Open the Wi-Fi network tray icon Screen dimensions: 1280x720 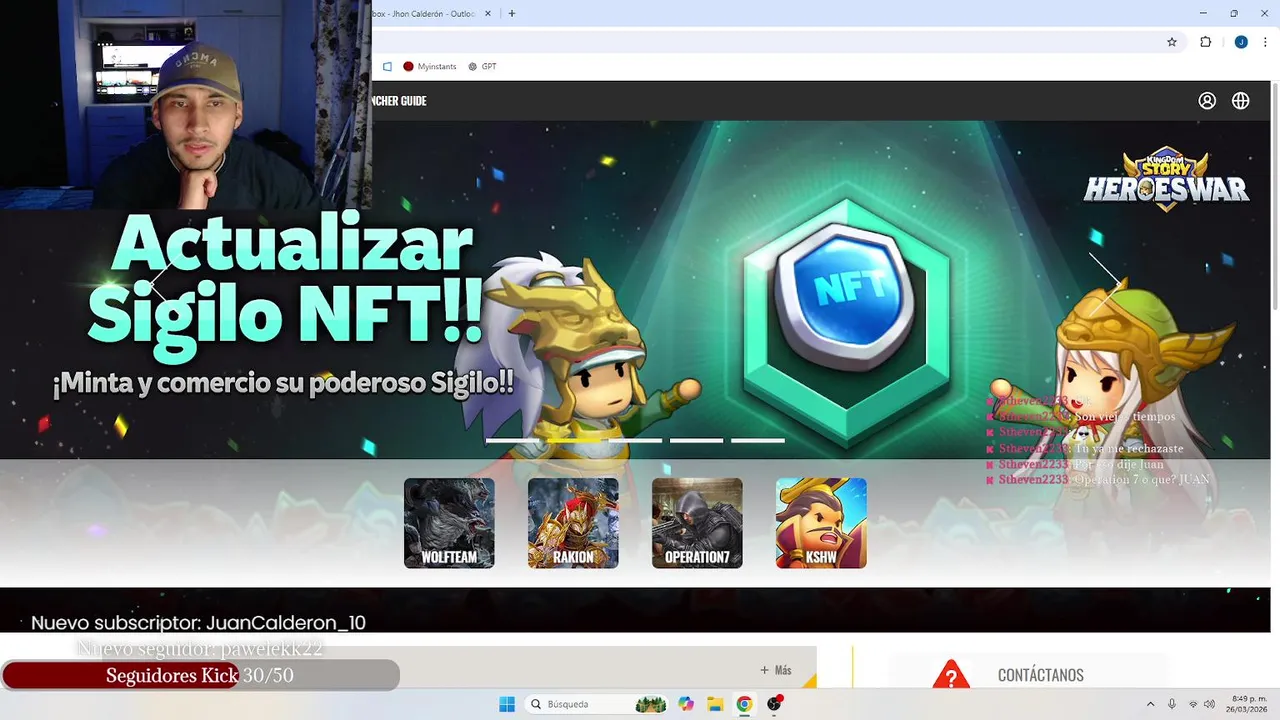click(1193, 704)
